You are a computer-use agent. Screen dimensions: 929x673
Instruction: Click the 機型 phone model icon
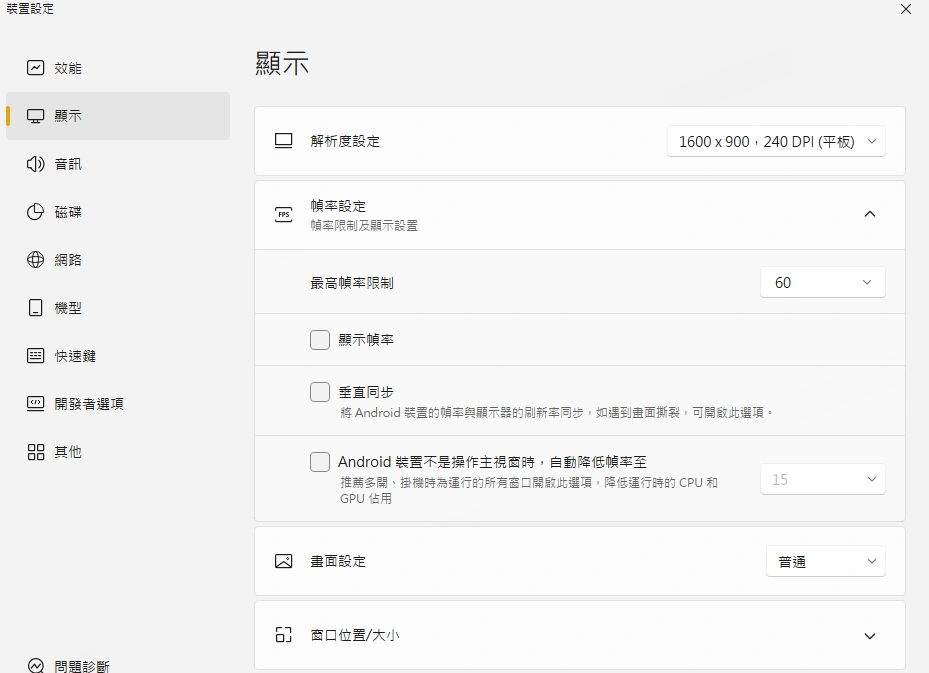click(36, 307)
